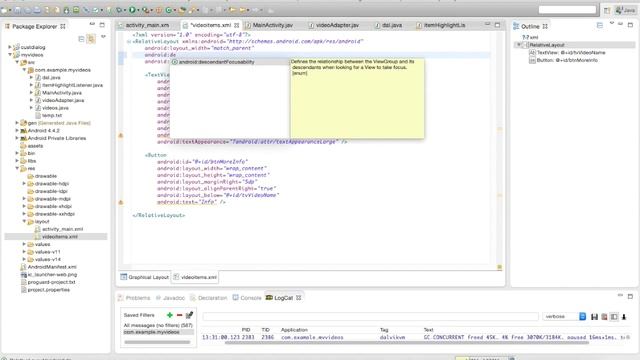
Task: Edit selected LogCat filter icon
Action: (189, 315)
